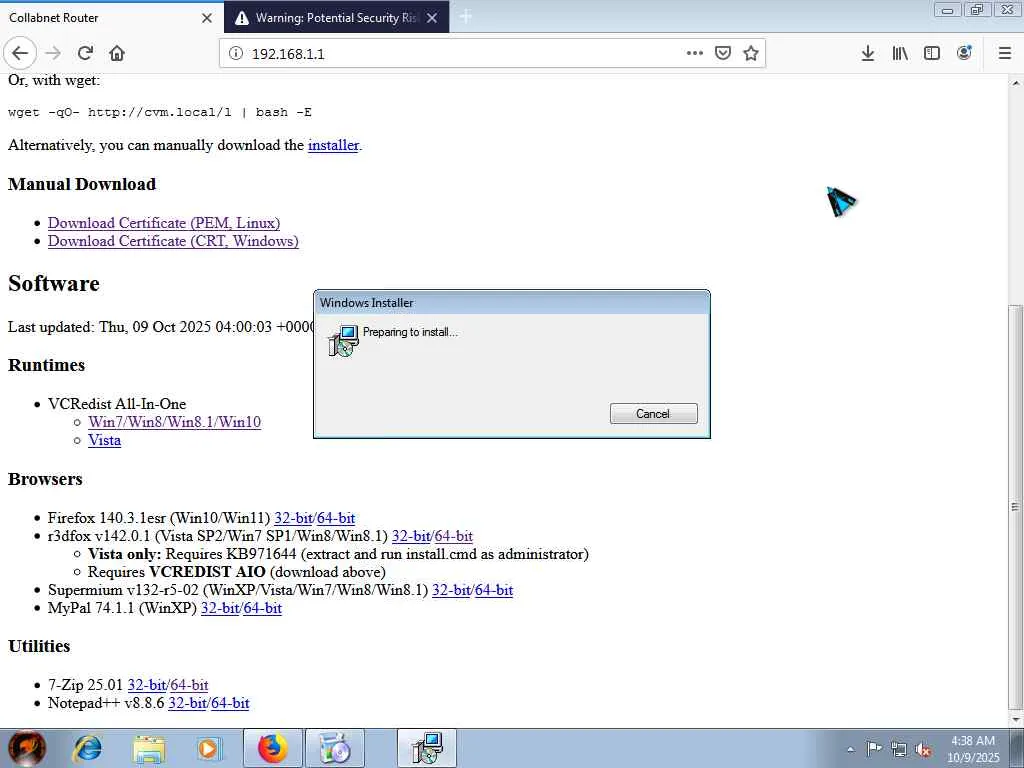This screenshot has width=1024, height=768.
Task: Toggle the sidebar view icon
Action: [x=932, y=53]
